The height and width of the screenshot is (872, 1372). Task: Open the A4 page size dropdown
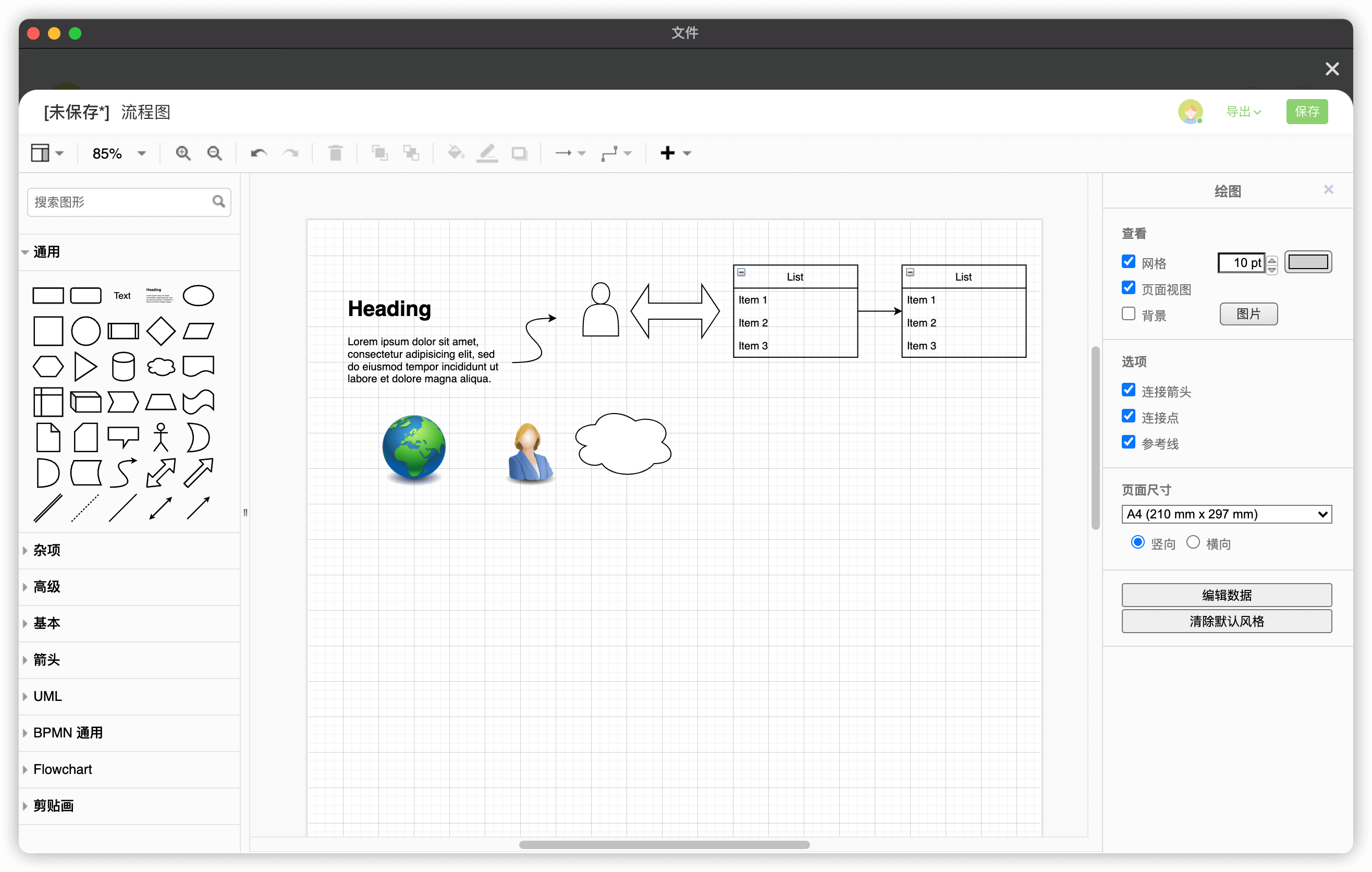[1226, 514]
